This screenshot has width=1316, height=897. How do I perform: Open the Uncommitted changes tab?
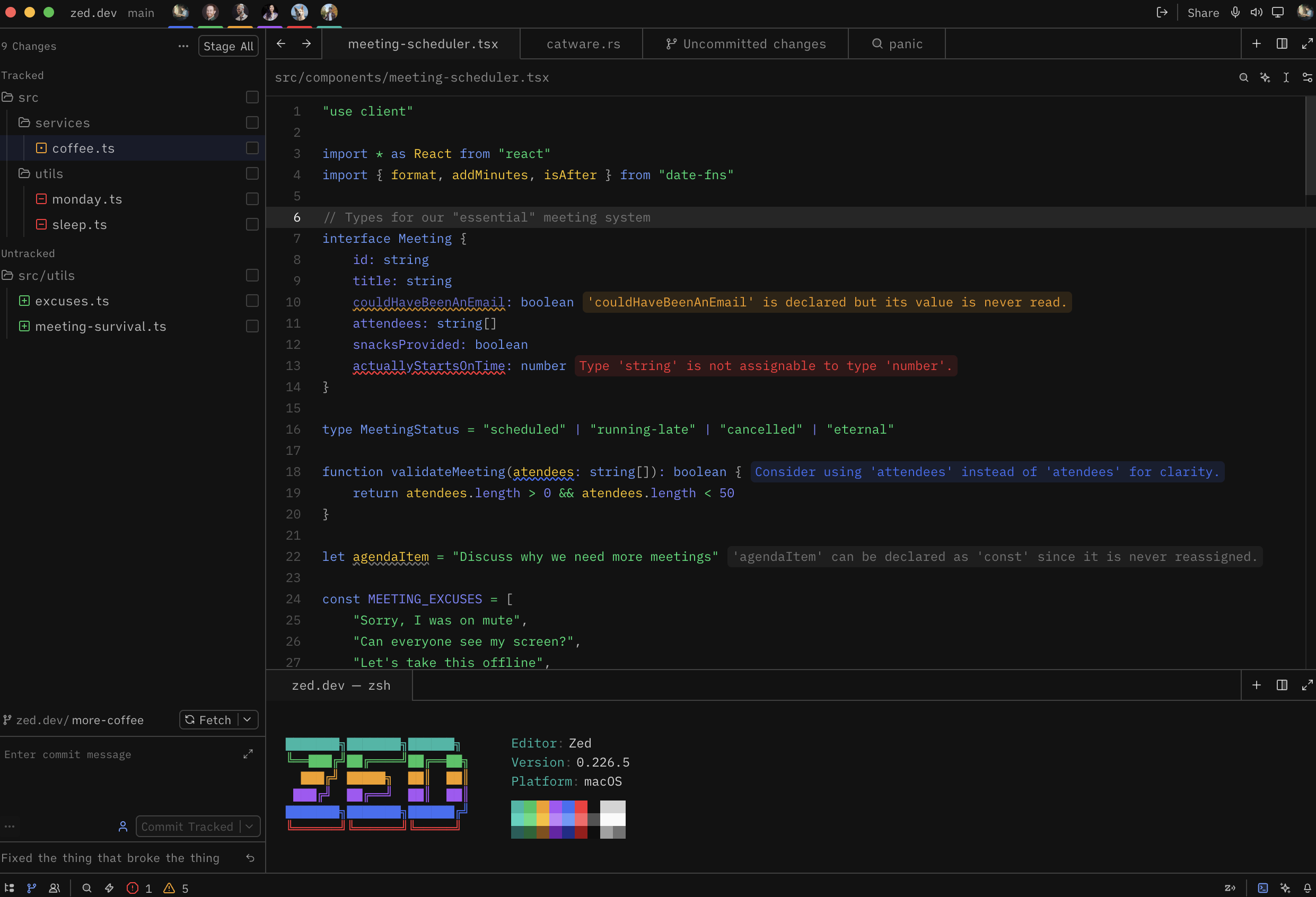point(746,43)
